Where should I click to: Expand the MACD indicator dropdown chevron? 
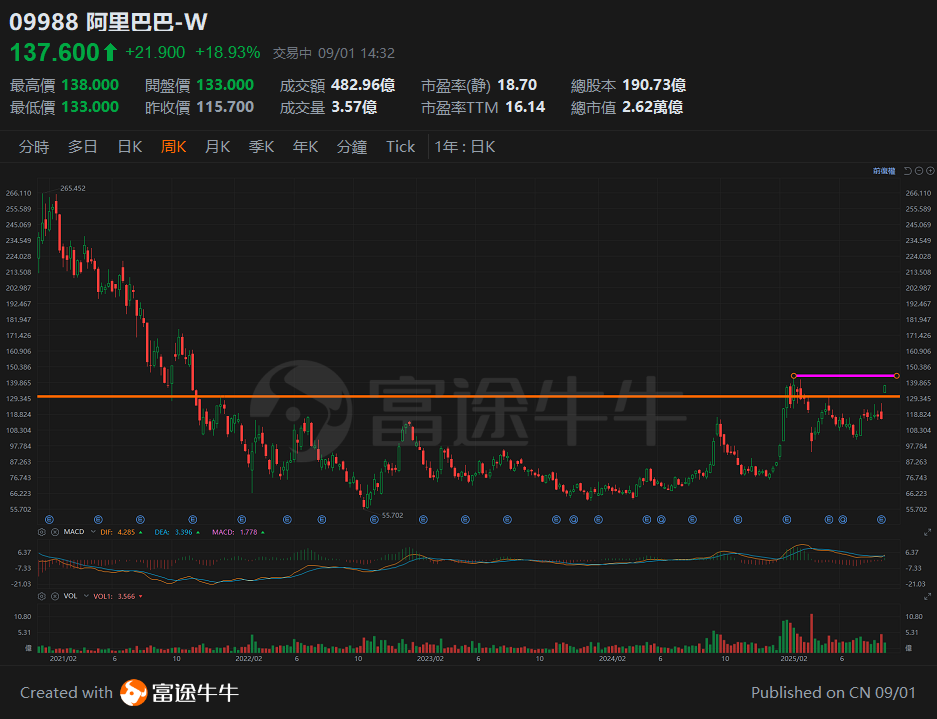point(92,531)
